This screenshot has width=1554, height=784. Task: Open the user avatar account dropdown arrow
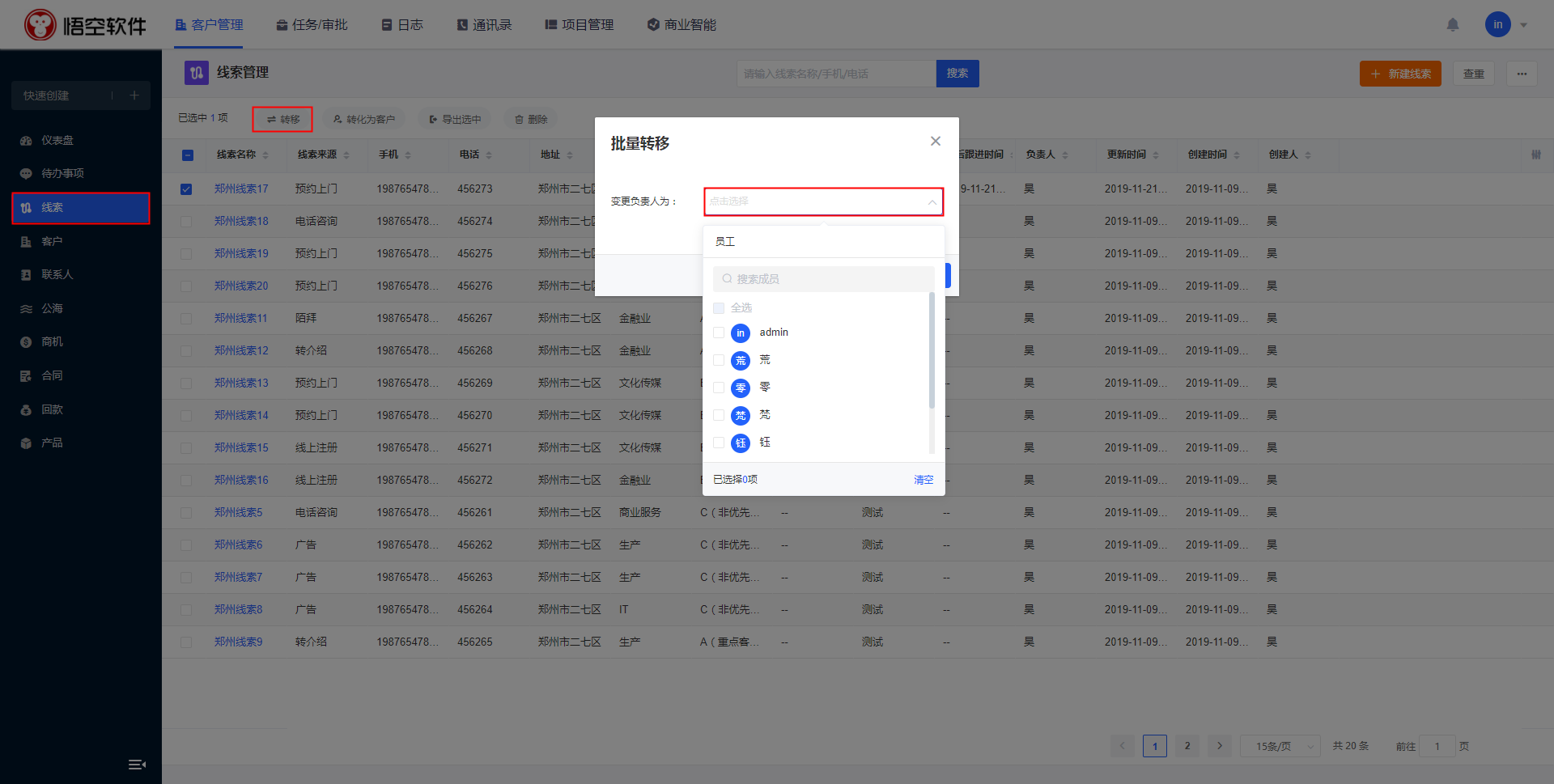(1523, 25)
